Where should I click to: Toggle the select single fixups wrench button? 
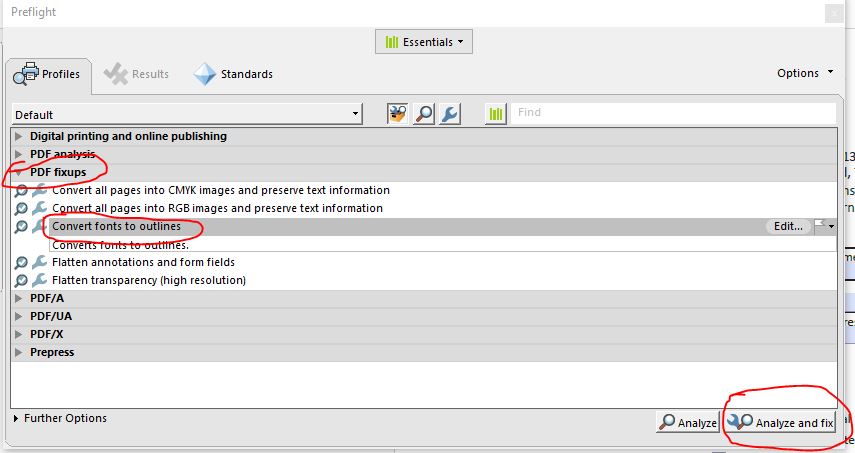[450, 114]
